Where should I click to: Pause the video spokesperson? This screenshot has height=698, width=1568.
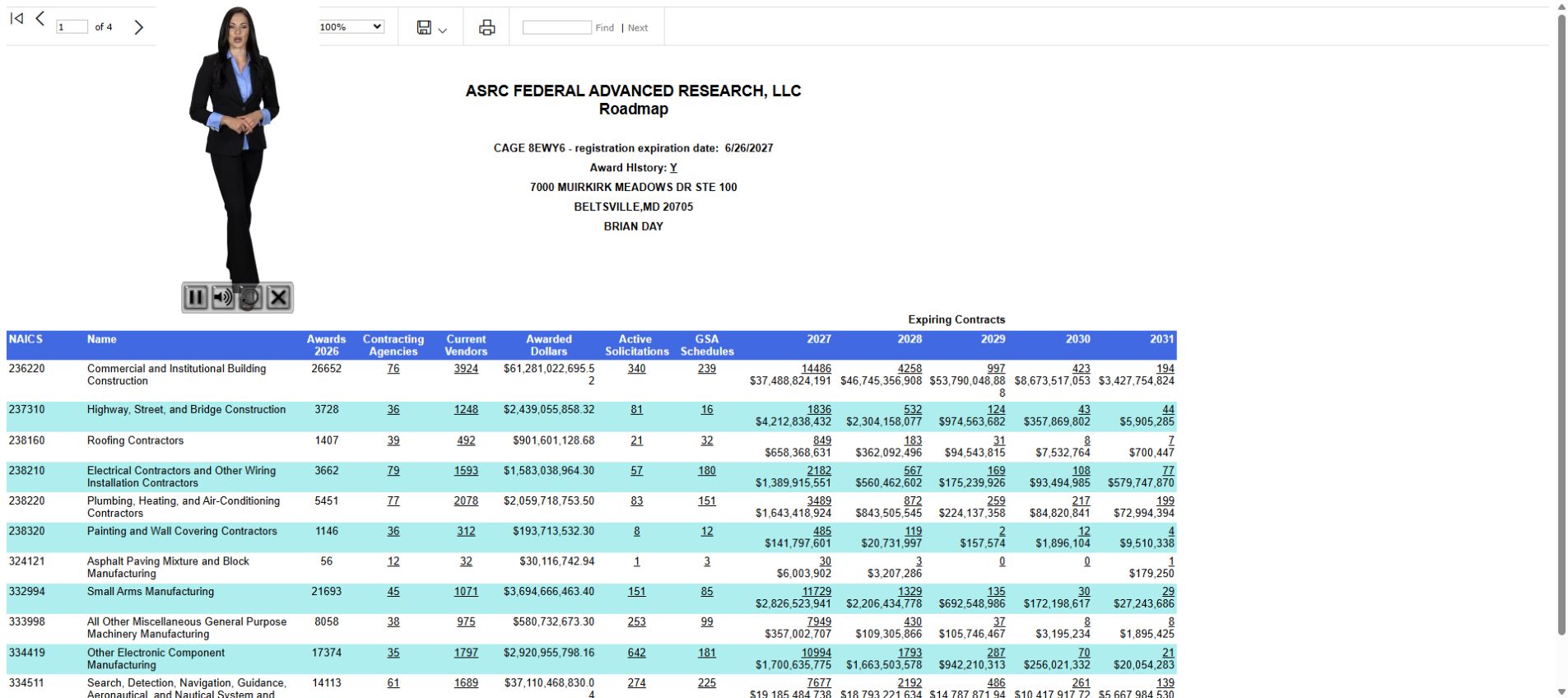[195, 297]
